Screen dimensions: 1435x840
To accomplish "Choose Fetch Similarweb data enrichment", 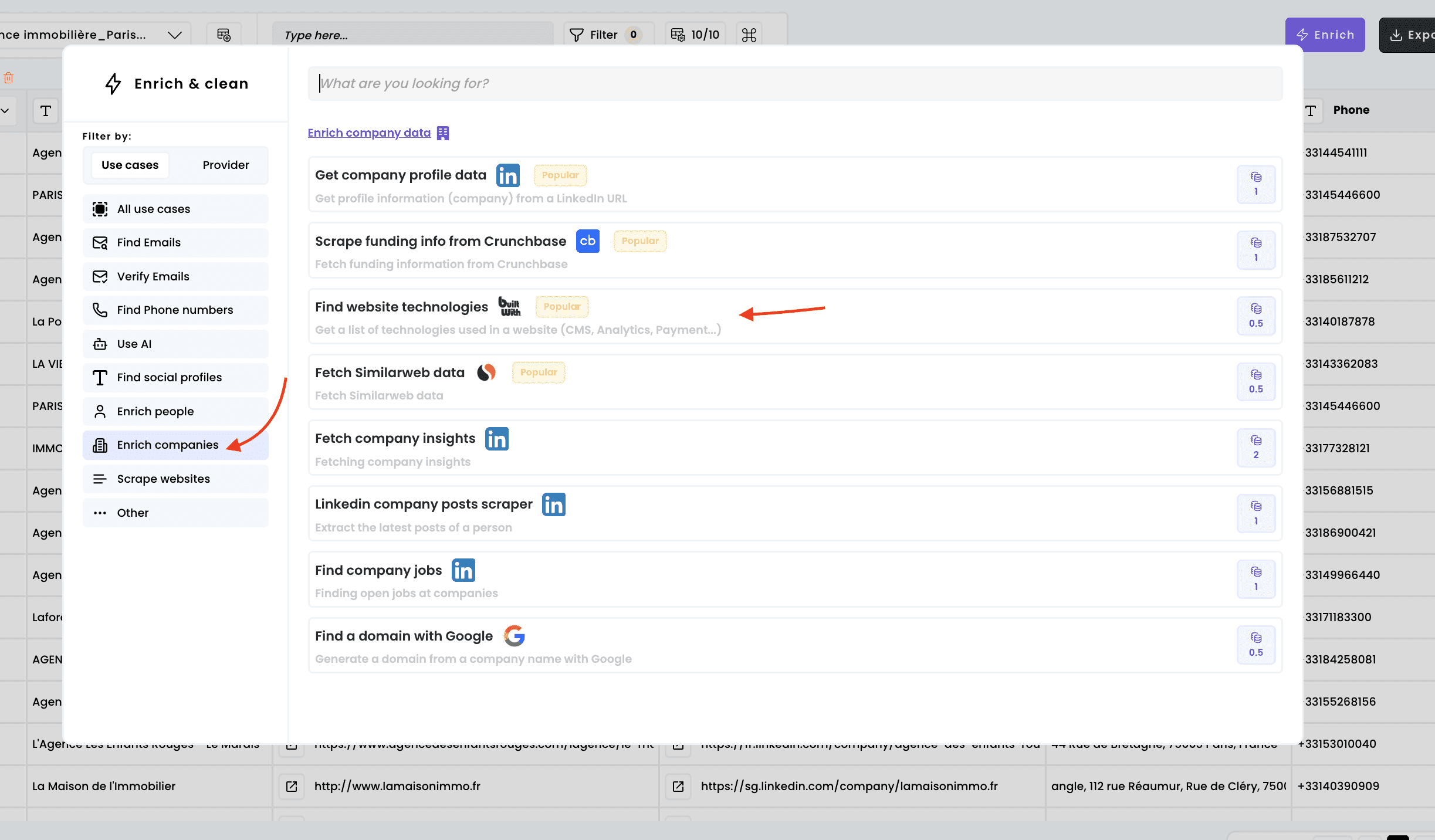I will coord(390,372).
